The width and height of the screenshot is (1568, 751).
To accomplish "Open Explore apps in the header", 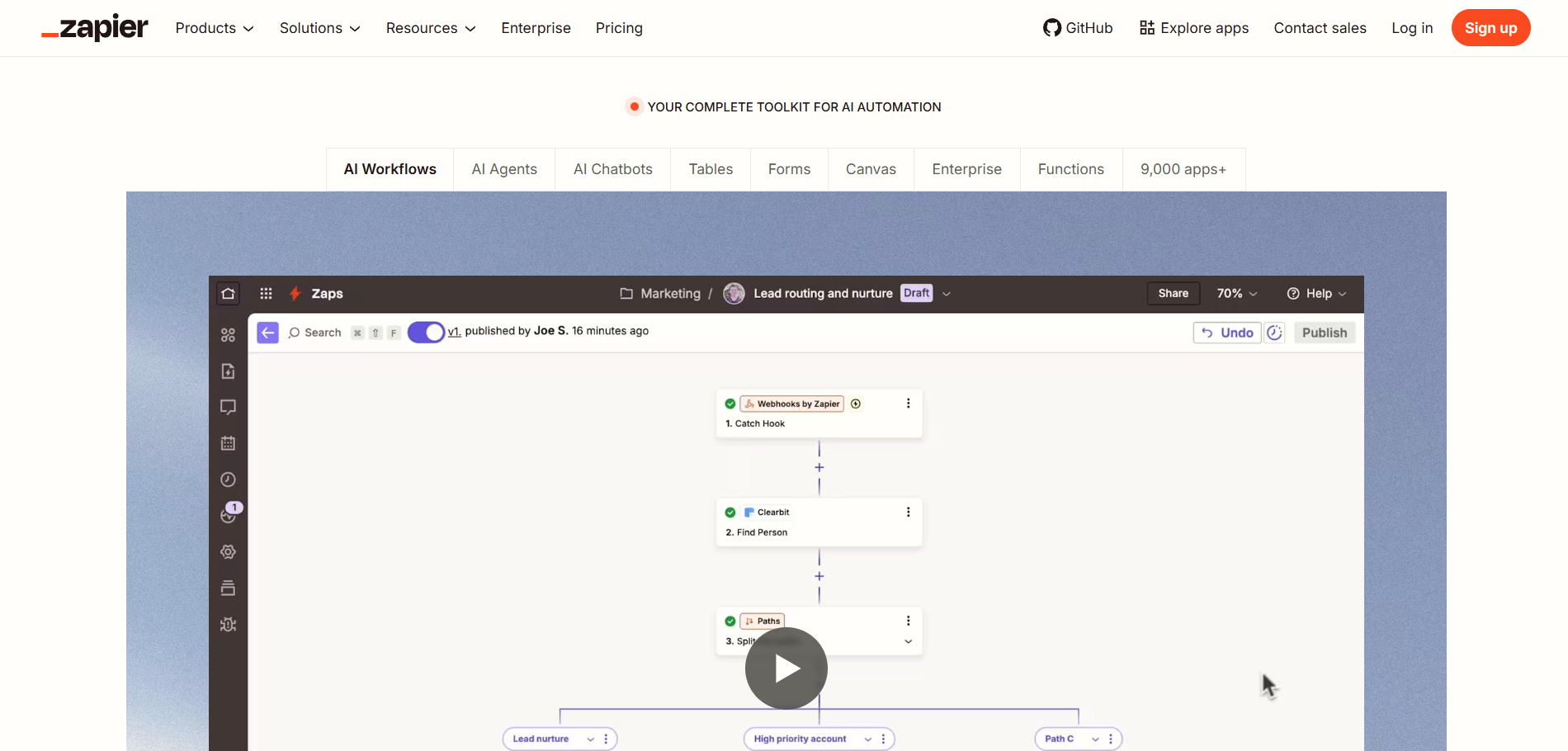I will click(1194, 28).
